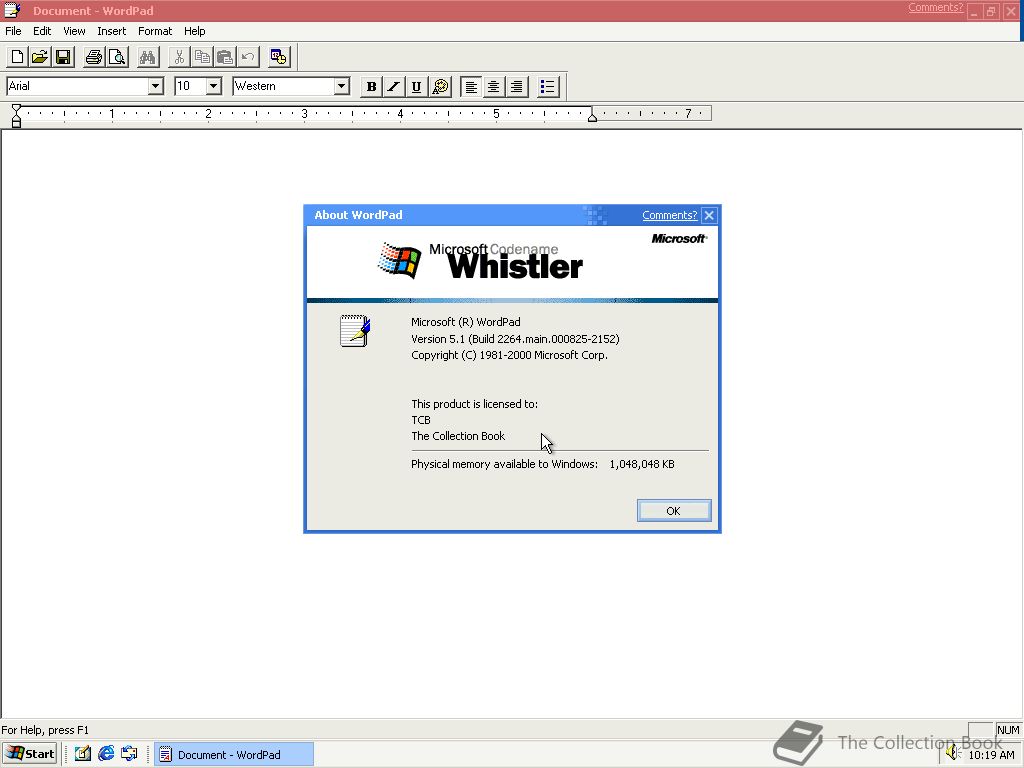Click the volume speaker tray icon
This screenshot has height=768, width=1024.
coord(953,753)
